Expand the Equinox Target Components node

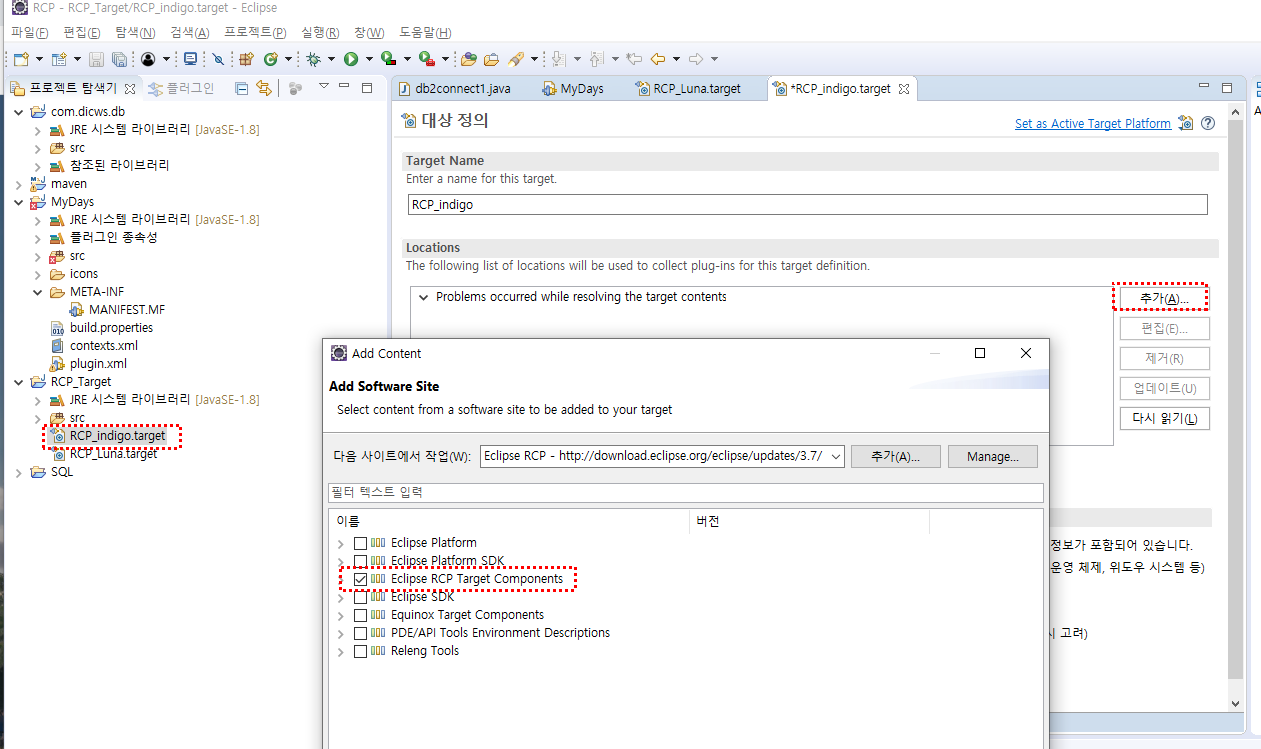click(341, 615)
